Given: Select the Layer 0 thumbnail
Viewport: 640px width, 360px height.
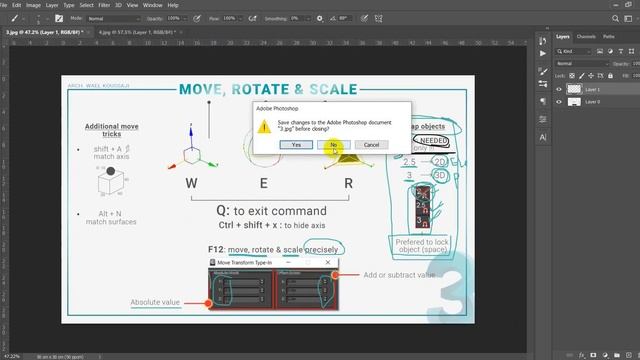Looking at the screenshot, I should click(x=574, y=102).
